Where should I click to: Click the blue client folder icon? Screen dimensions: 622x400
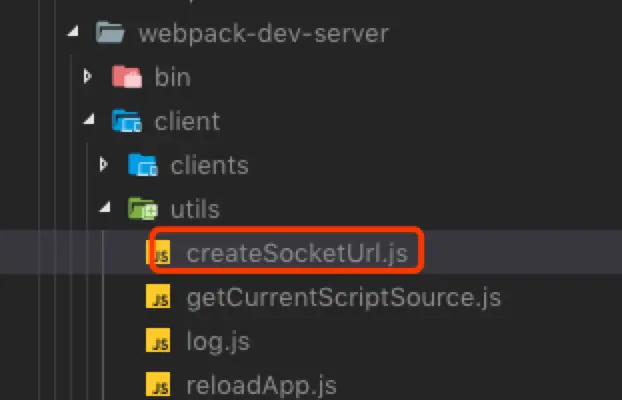click(x=127, y=121)
